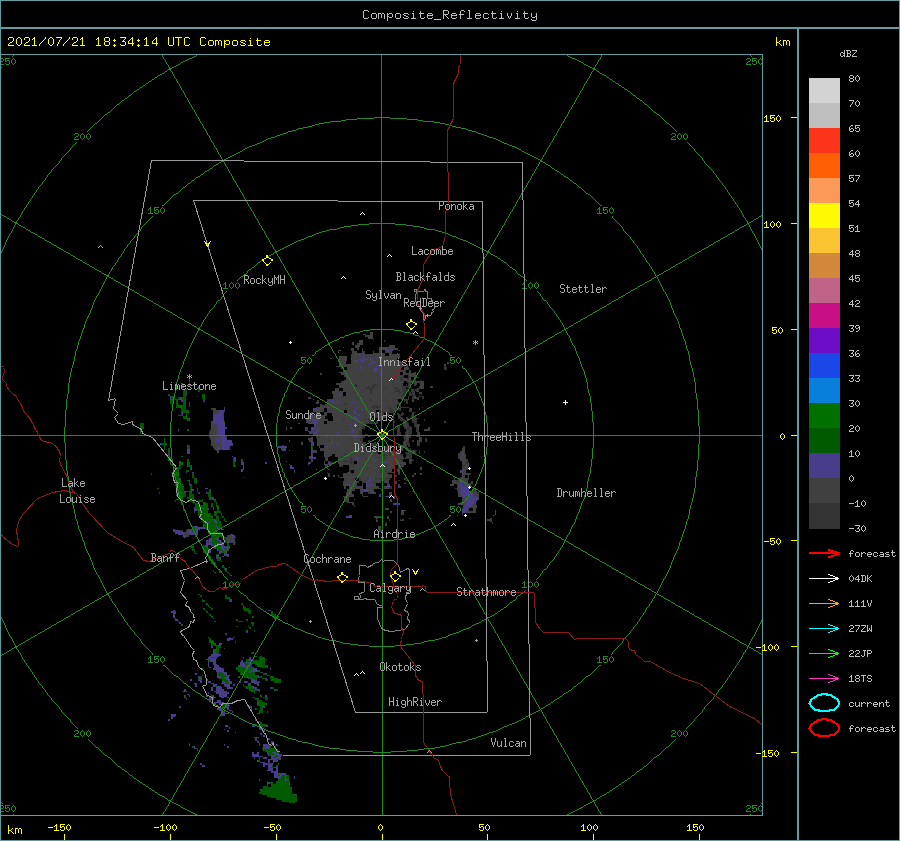Click the Lacombe city label
The height and width of the screenshot is (841, 900).
point(432,251)
